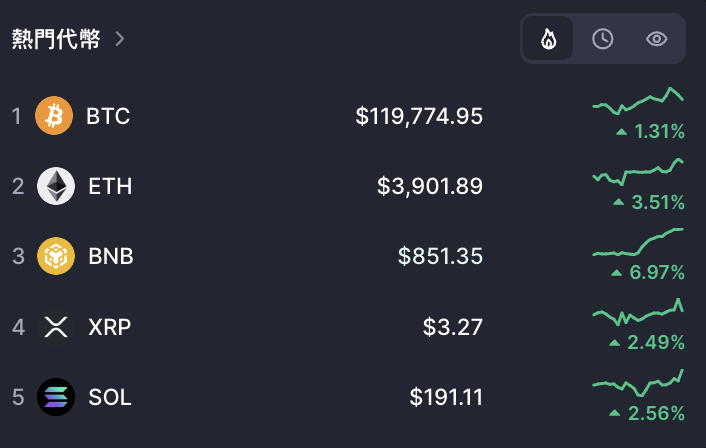706x448 pixels.
Task: Click the Ethereum diamond logo icon
Action: click(56, 186)
